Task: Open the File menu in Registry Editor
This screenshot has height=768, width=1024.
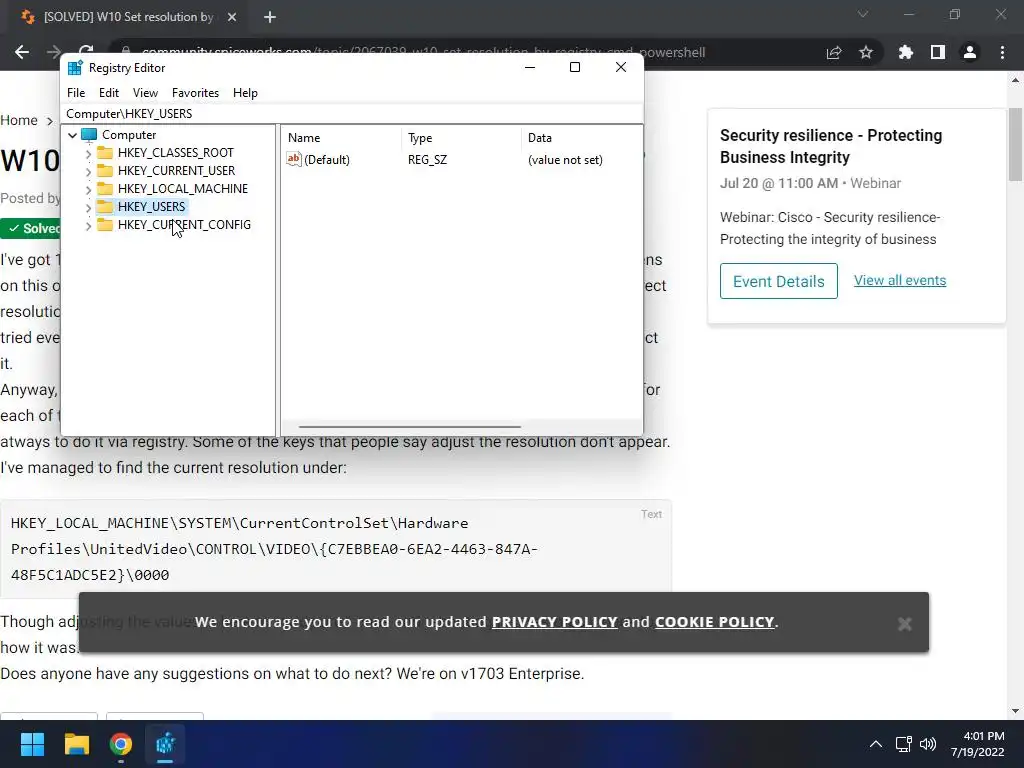Action: [x=76, y=93]
